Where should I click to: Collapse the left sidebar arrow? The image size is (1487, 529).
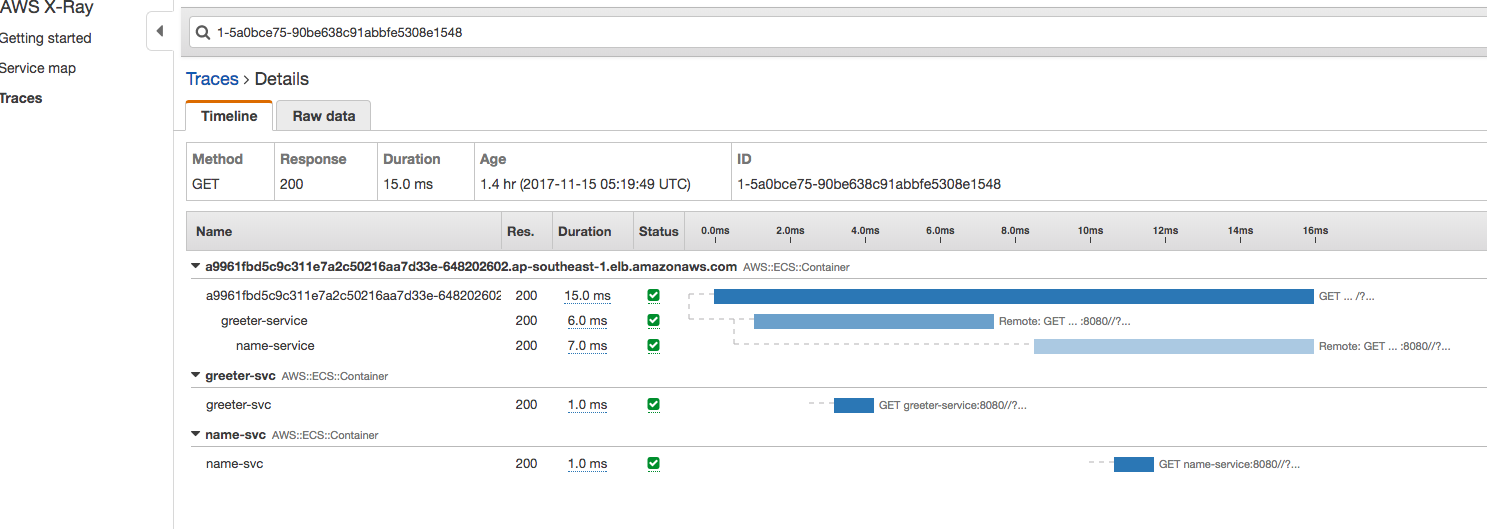point(160,32)
